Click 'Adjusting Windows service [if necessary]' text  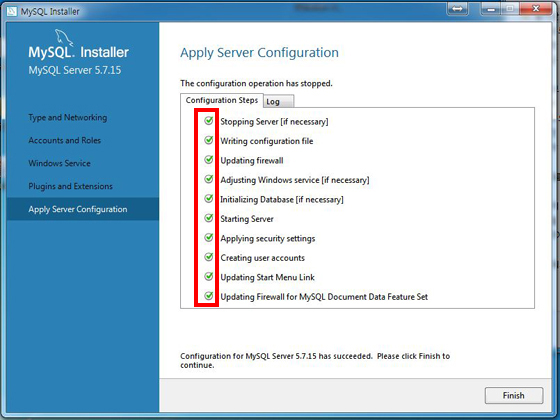(x=295, y=180)
